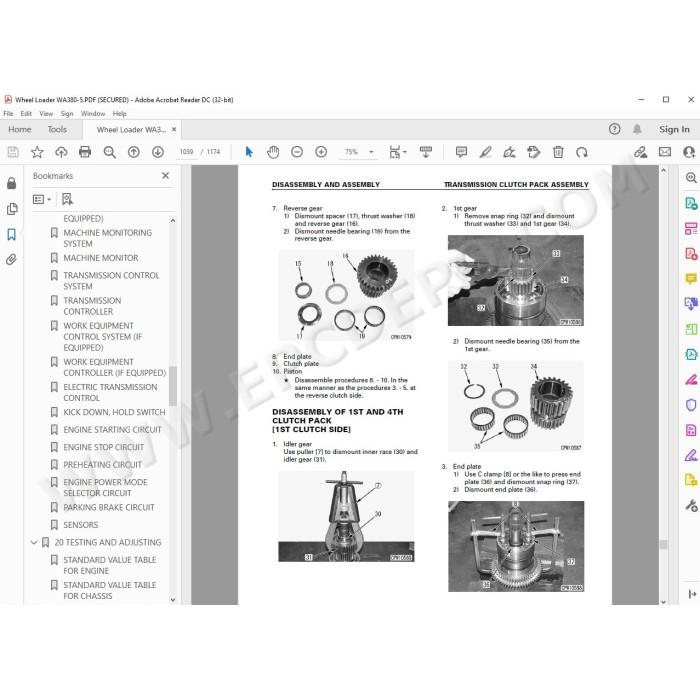
Task: Open the Fill & Sign side tool
Action: pos(691,455)
